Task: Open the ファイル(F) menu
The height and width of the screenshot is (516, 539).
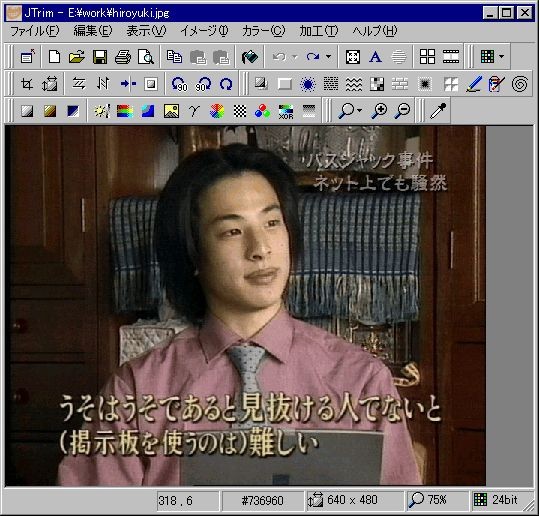Action: [34, 31]
